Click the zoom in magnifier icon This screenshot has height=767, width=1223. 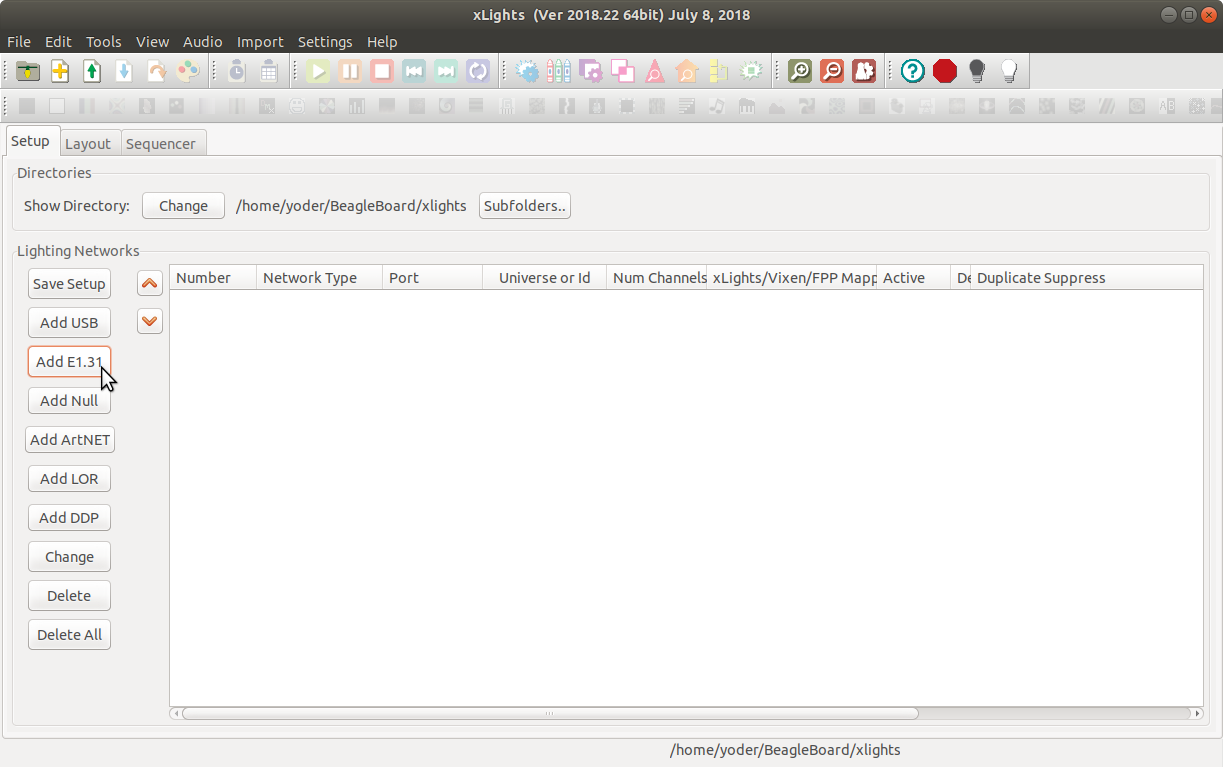799,71
